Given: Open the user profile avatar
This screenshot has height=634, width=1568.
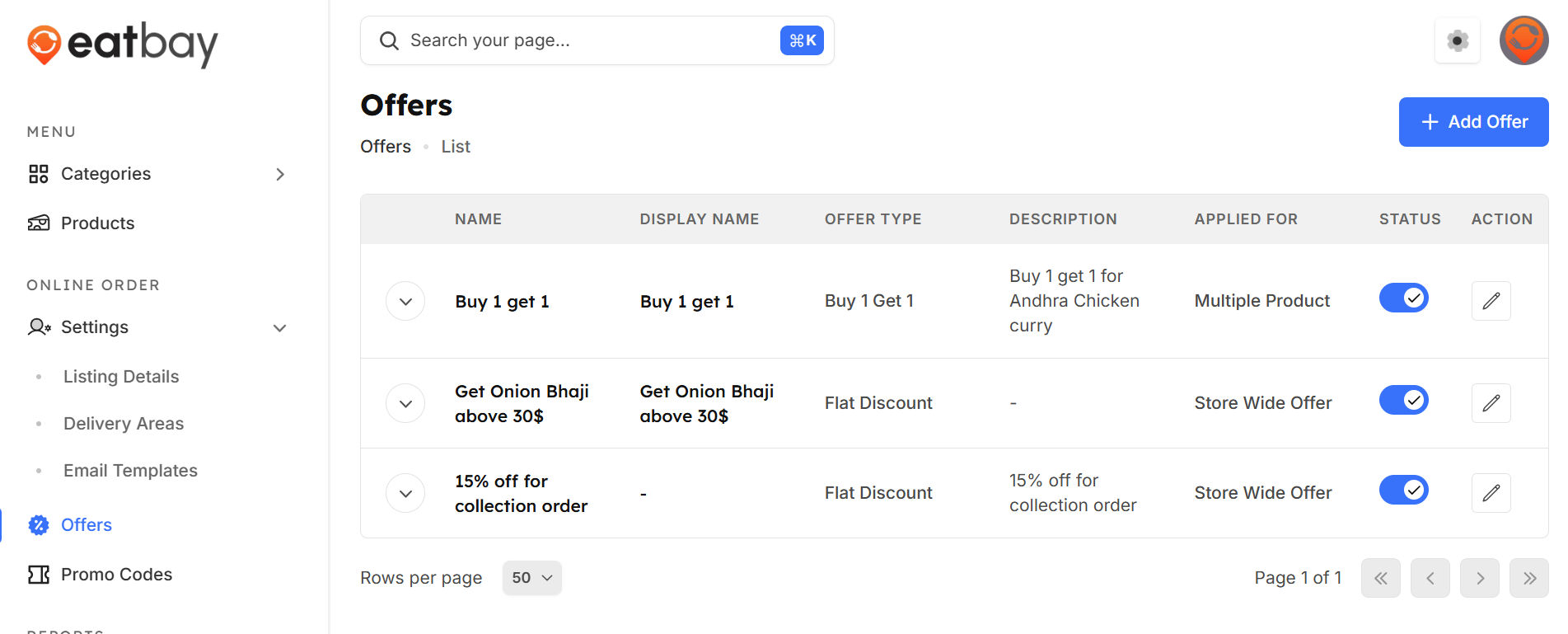Looking at the screenshot, I should 1524,40.
